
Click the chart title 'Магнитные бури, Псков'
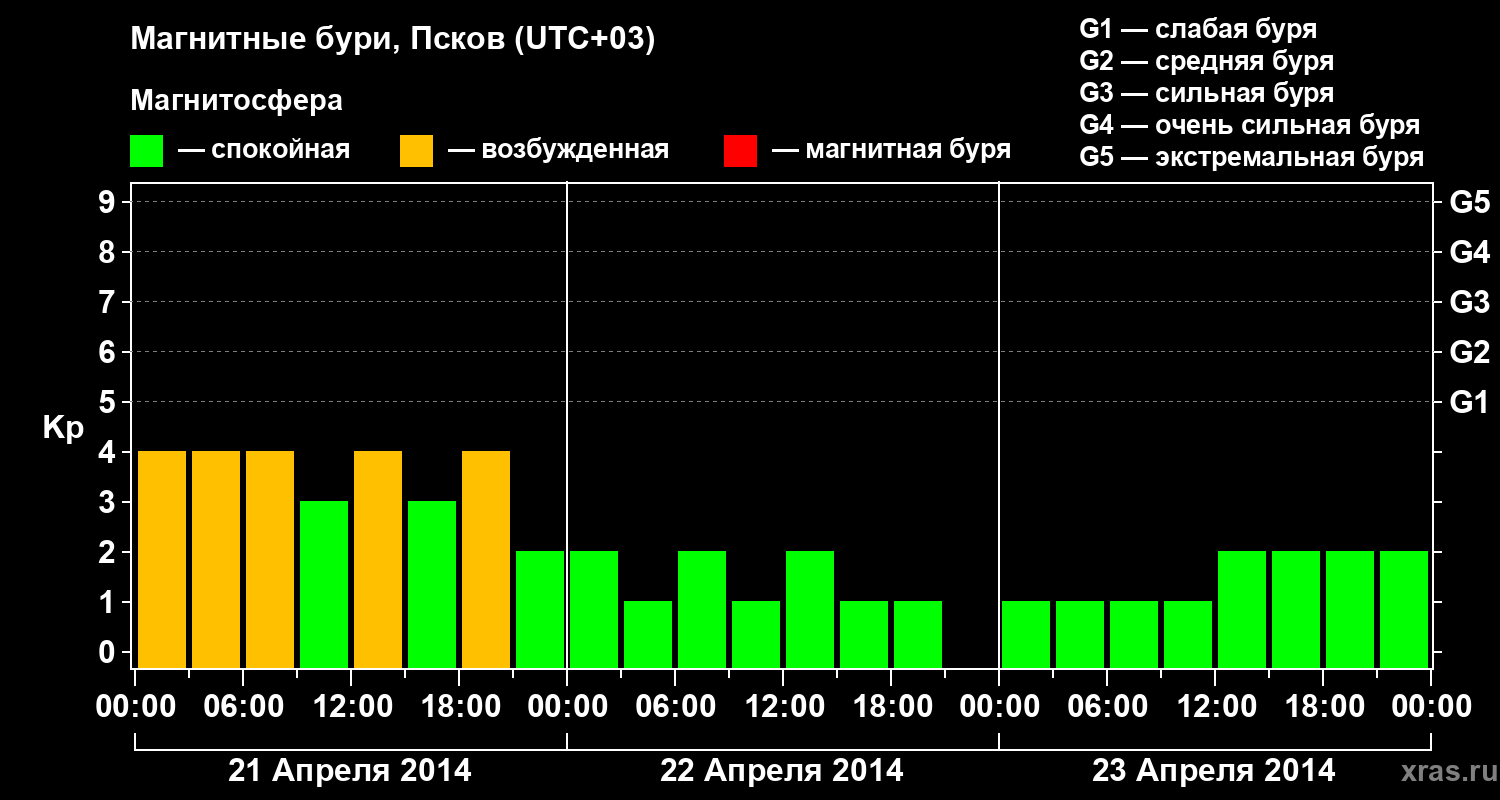392,40
